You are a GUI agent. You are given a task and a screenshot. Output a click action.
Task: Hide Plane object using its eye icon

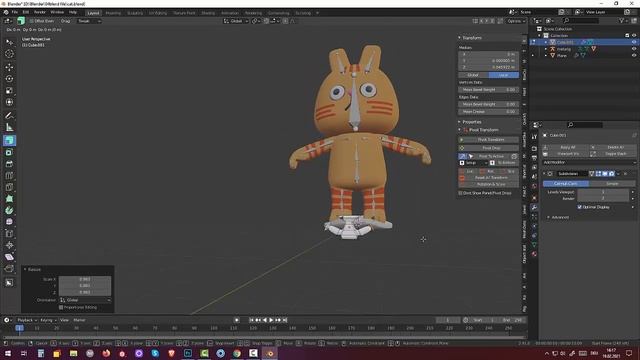tap(634, 55)
